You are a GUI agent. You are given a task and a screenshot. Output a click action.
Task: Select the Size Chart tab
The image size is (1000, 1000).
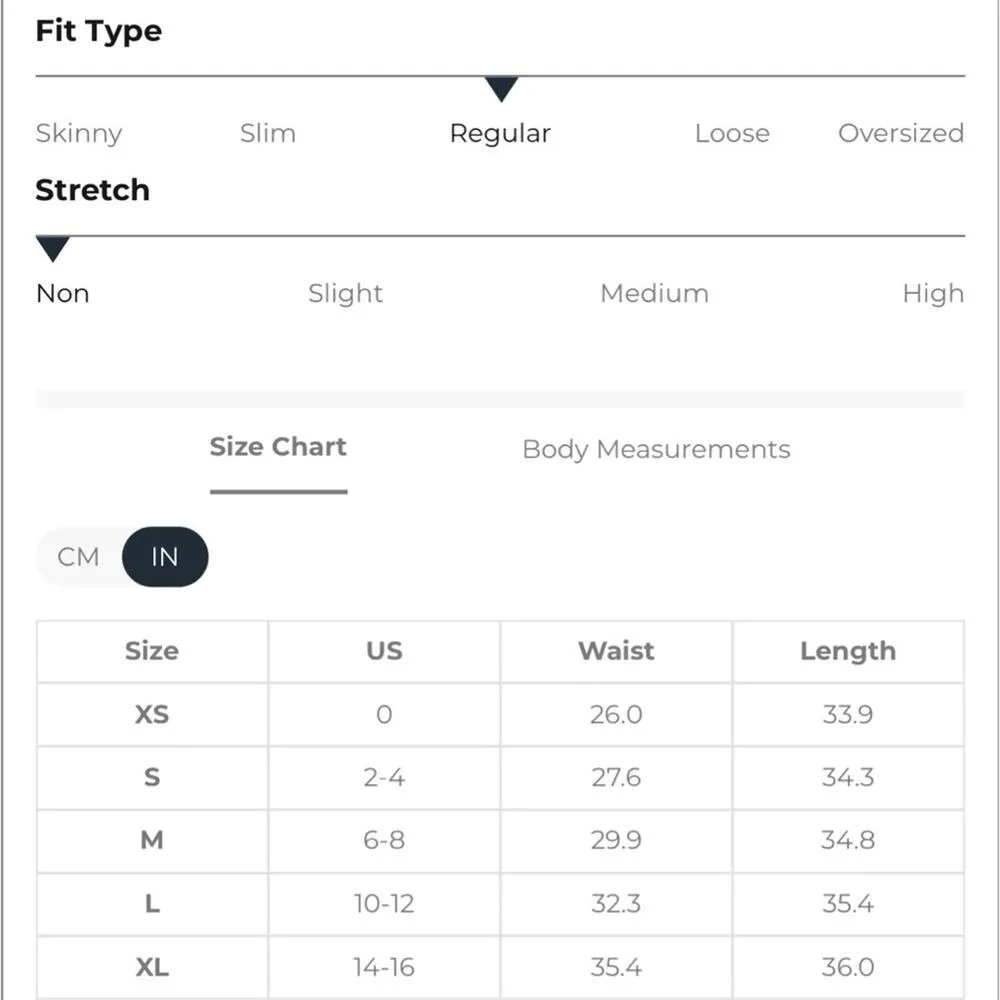[278, 447]
